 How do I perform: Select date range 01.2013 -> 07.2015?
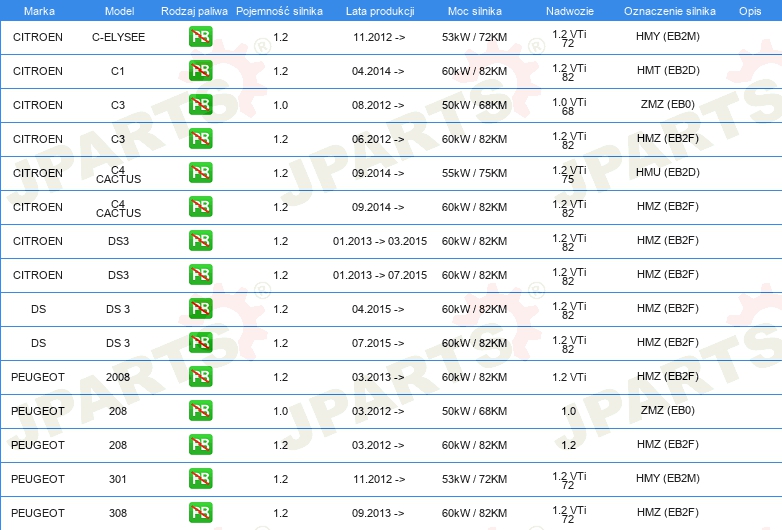380,275
